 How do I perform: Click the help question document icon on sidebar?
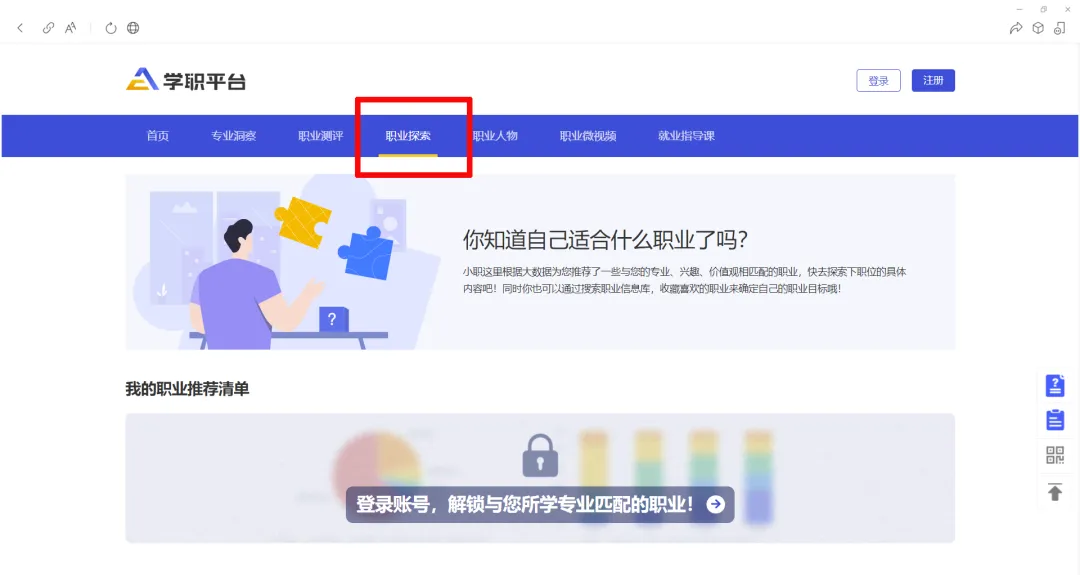pos(1055,385)
